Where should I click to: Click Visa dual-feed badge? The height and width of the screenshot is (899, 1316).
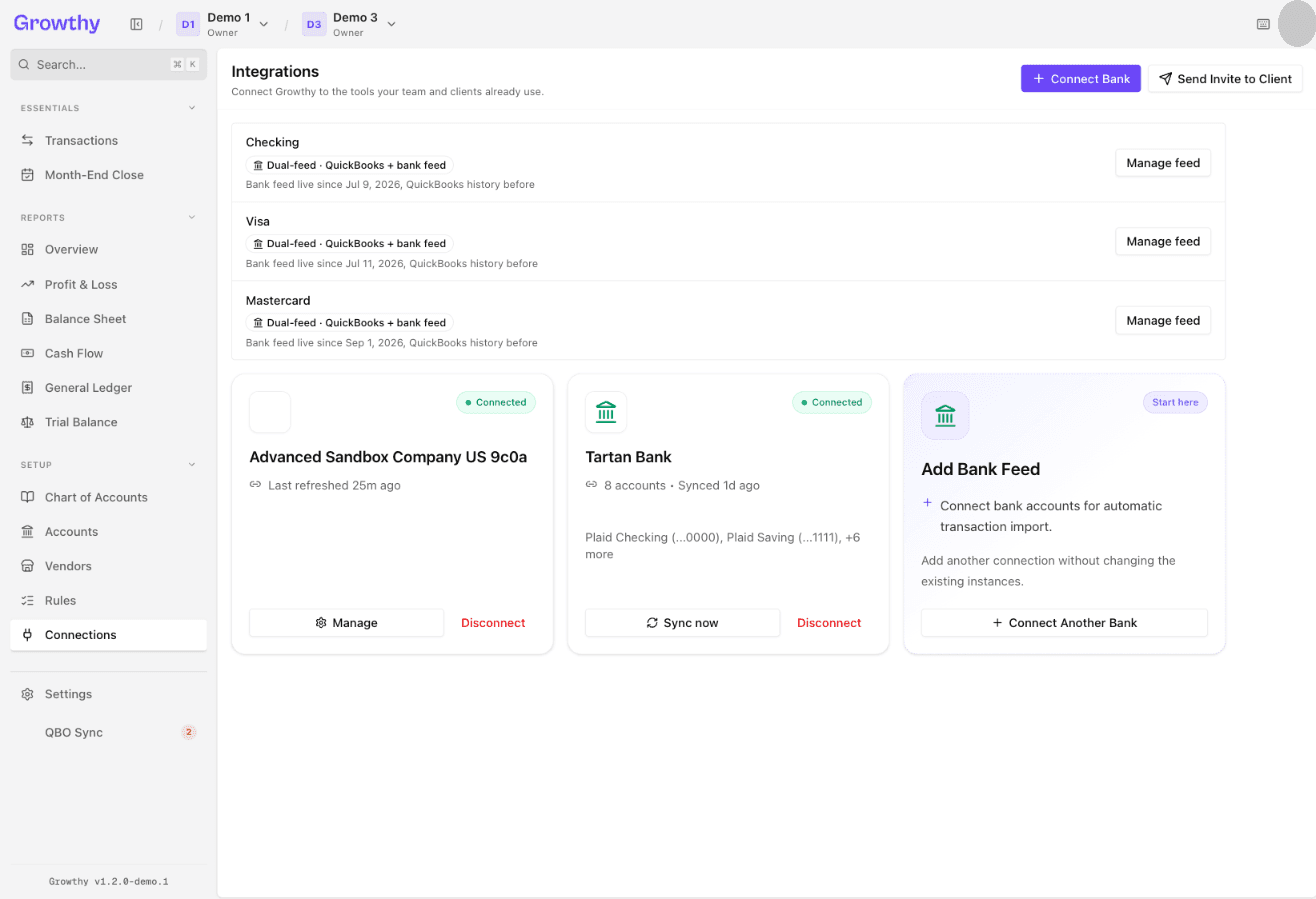[349, 244]
